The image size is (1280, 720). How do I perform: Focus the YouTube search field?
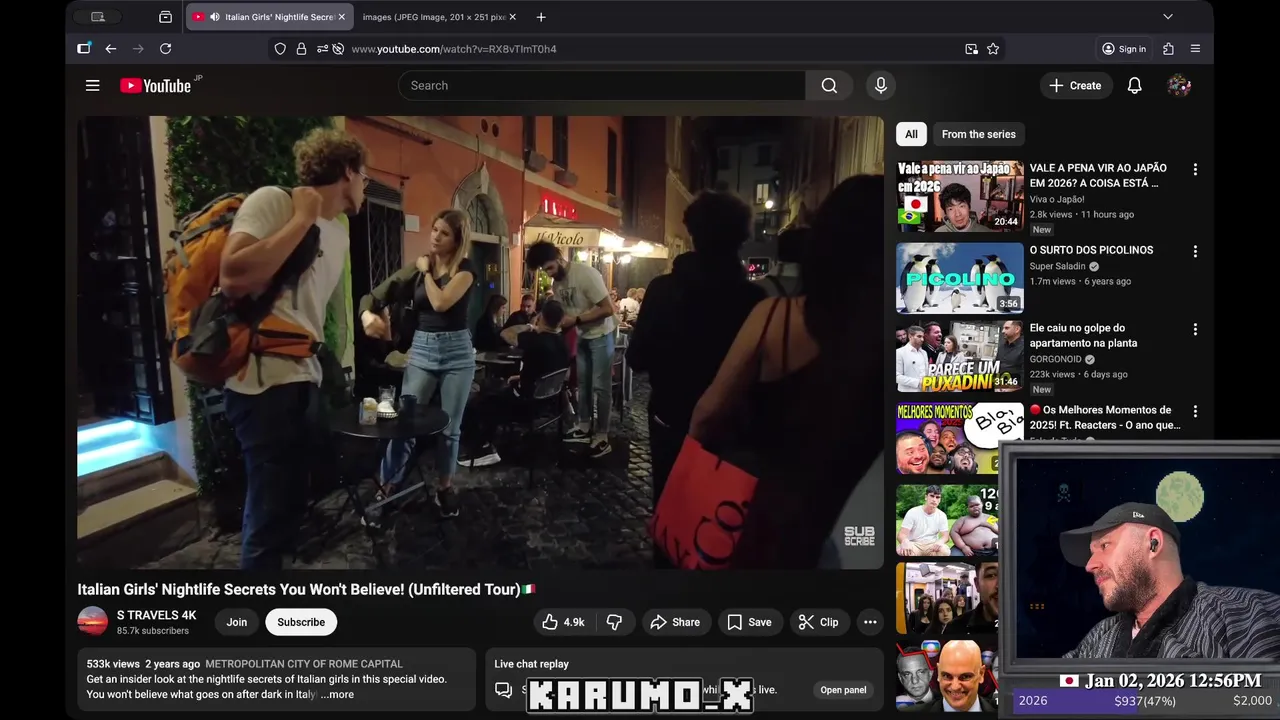point(602,86)
